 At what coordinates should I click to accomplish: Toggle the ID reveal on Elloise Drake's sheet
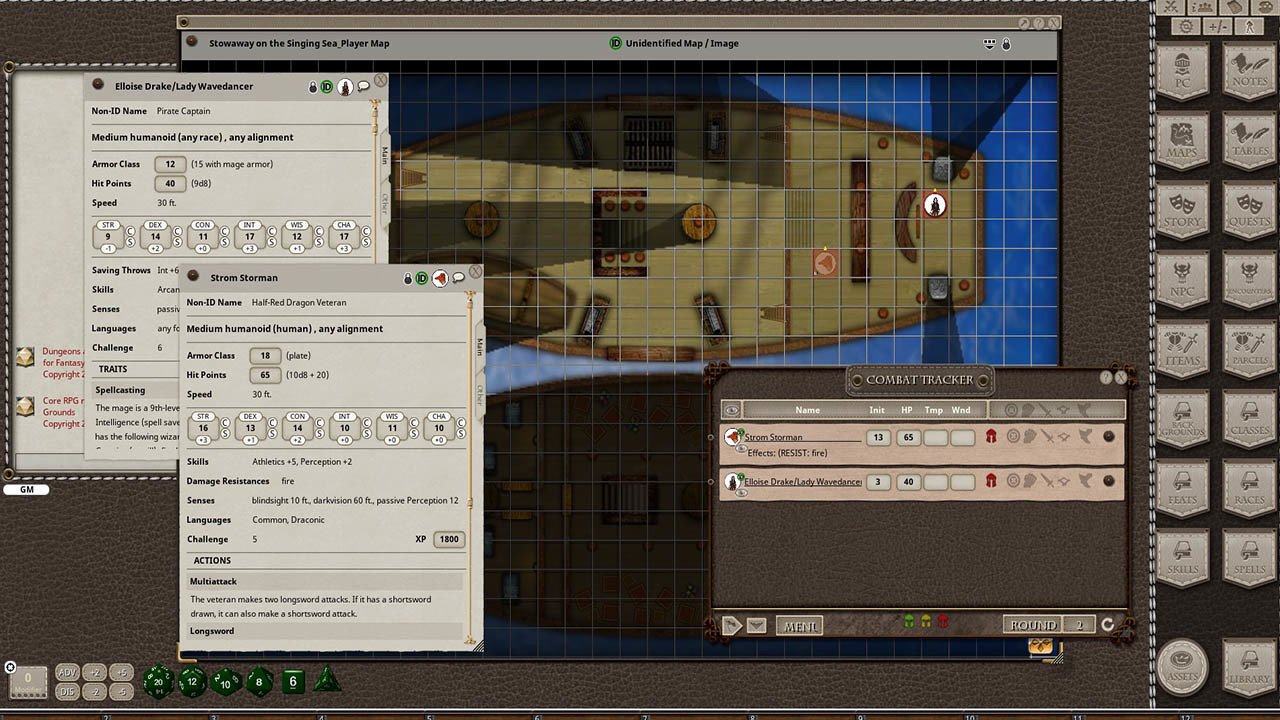[326, 87]
